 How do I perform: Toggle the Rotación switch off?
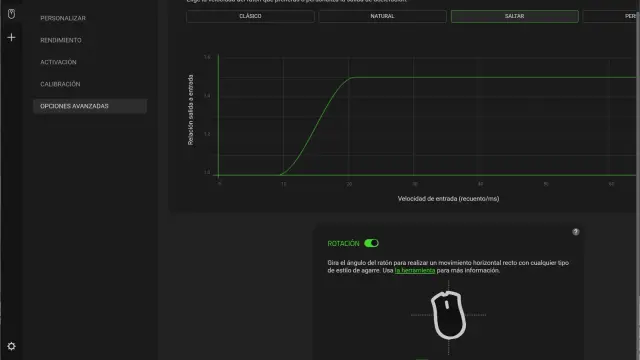[x=371, y=243]
